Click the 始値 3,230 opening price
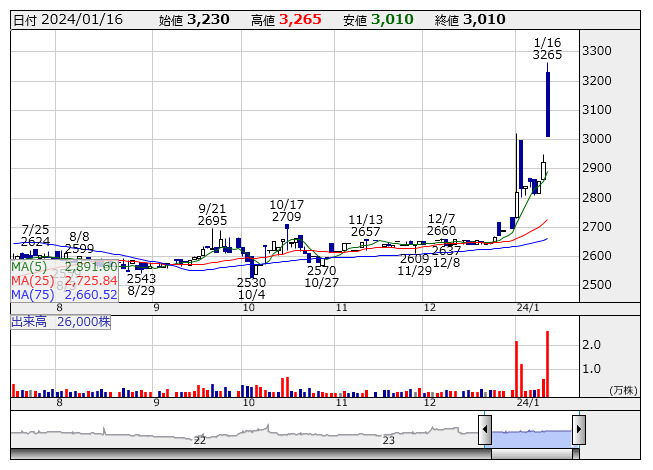Image resolution: width=653 pixels, height=470 pixels. tap(194, 19)
